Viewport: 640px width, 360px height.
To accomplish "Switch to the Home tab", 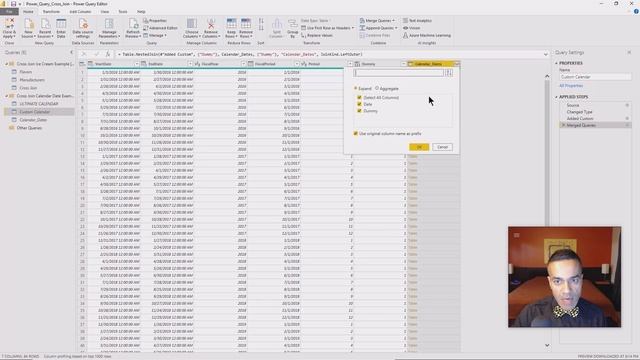I will coord(28,11).
